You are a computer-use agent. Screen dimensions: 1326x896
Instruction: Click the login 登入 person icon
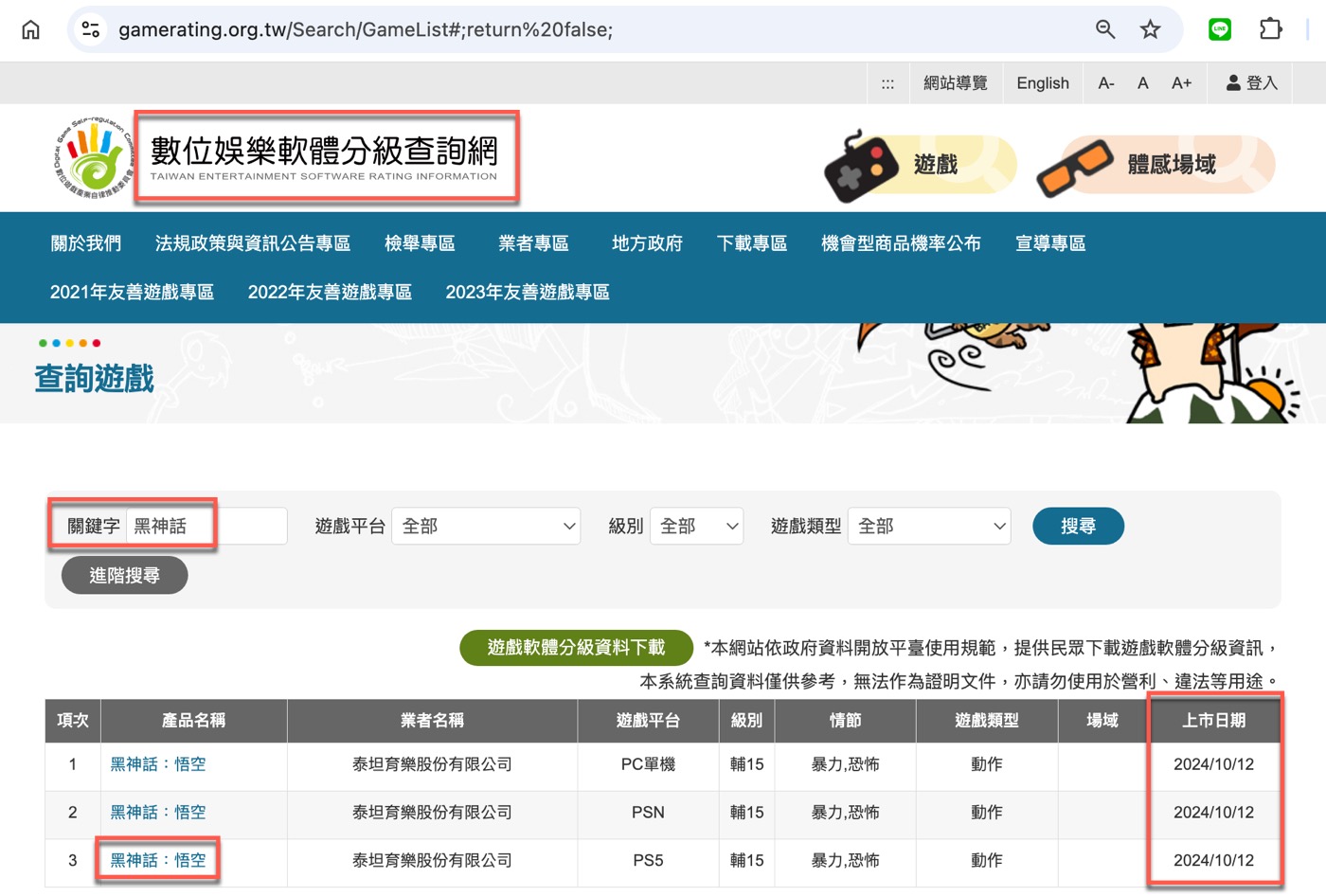point(1251,83)
